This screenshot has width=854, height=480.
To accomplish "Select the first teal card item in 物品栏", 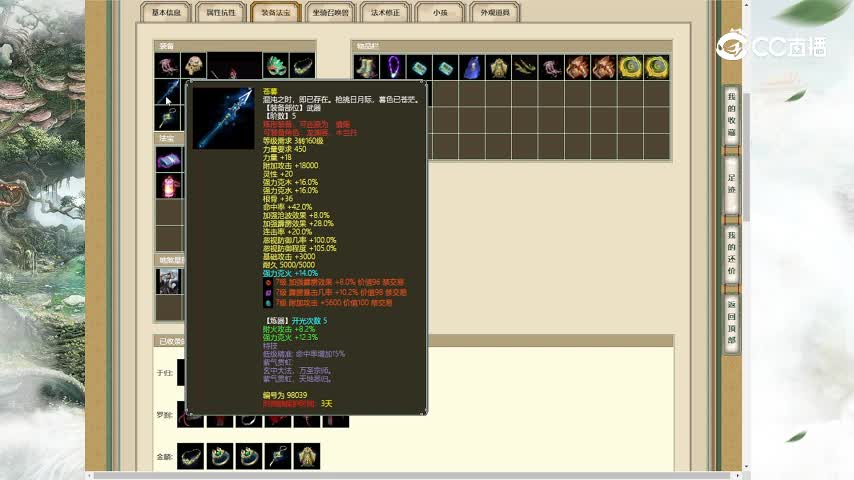I will (419, 67).
